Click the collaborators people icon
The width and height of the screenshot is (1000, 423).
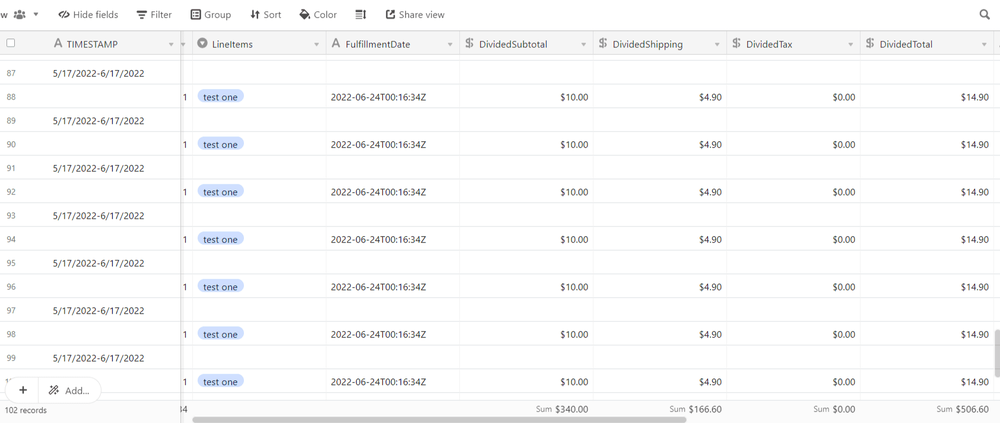pos(20,14)
